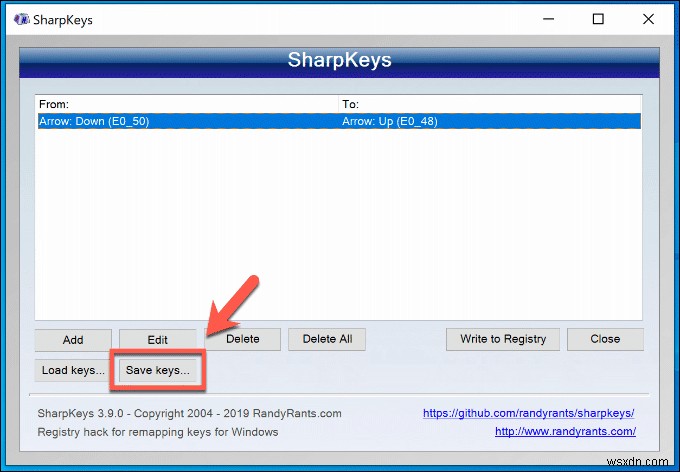
Task: Click the SharpKeys title bar icon
Action: (x=21, y=20)
